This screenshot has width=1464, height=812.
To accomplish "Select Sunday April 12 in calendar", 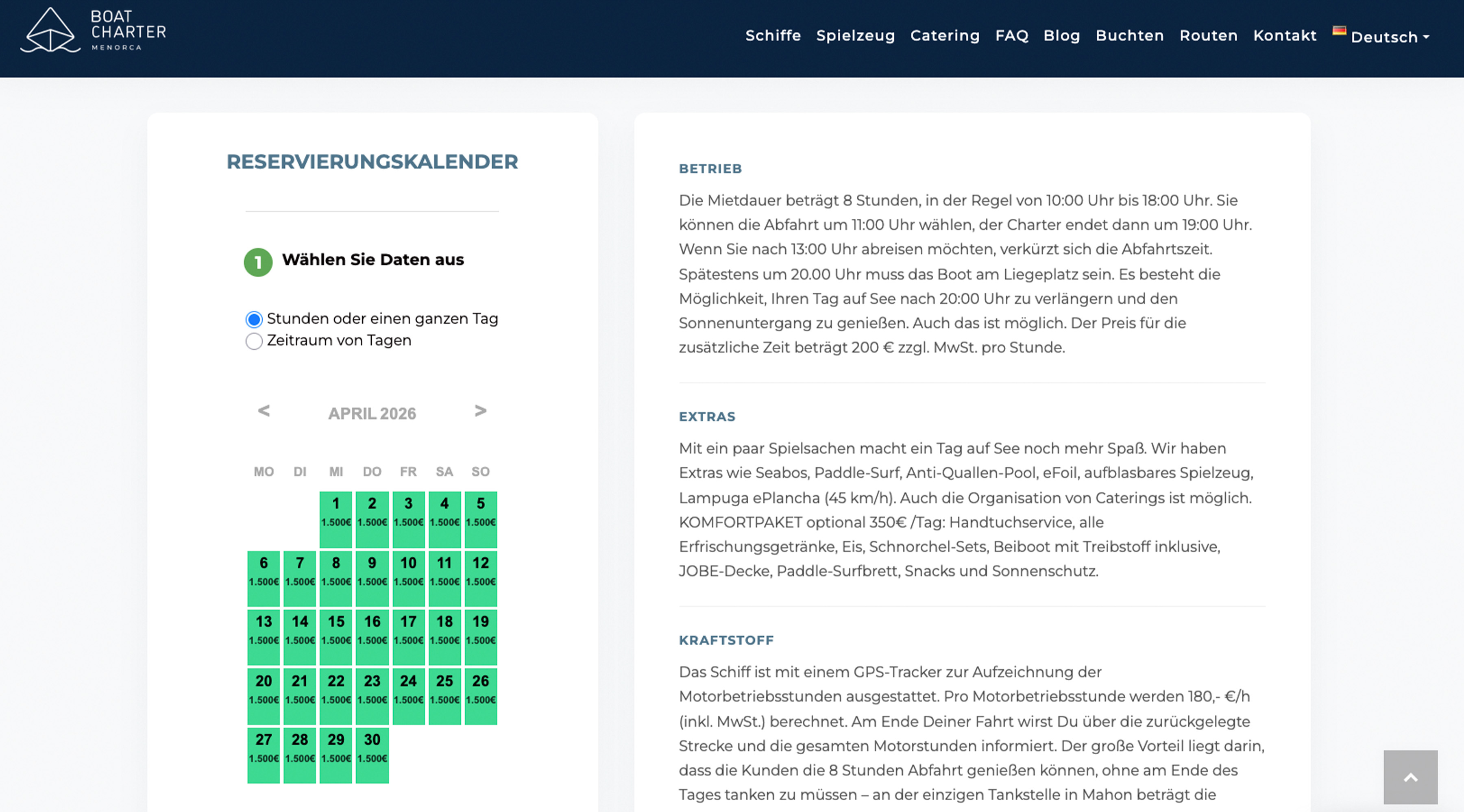I will [481, 578].
